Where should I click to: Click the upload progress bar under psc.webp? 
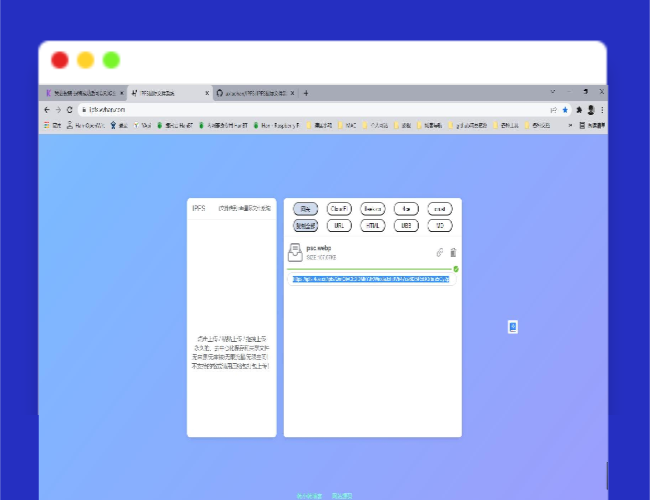click(366, 269)
